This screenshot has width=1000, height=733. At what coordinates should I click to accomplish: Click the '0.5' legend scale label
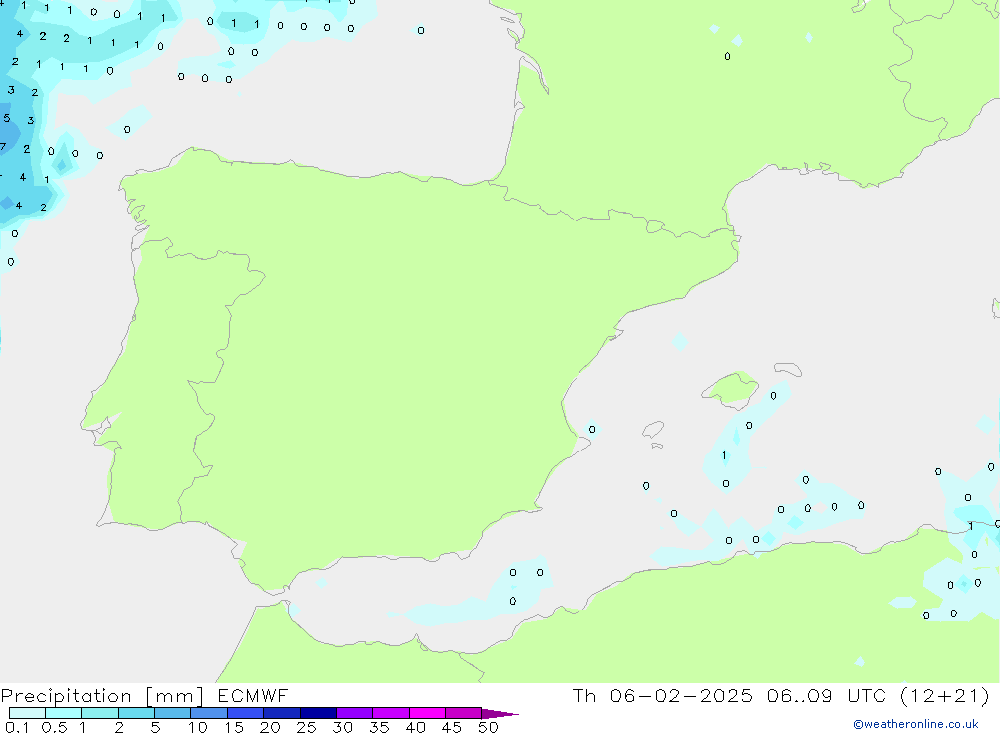(54, 727)
